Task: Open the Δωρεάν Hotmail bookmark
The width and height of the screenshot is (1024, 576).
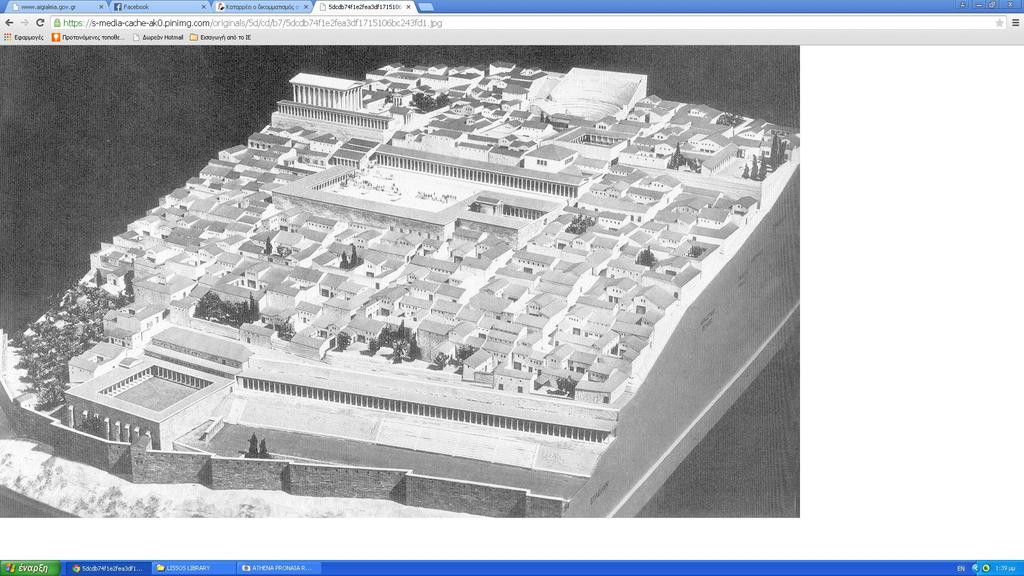Action: (158, 38)
